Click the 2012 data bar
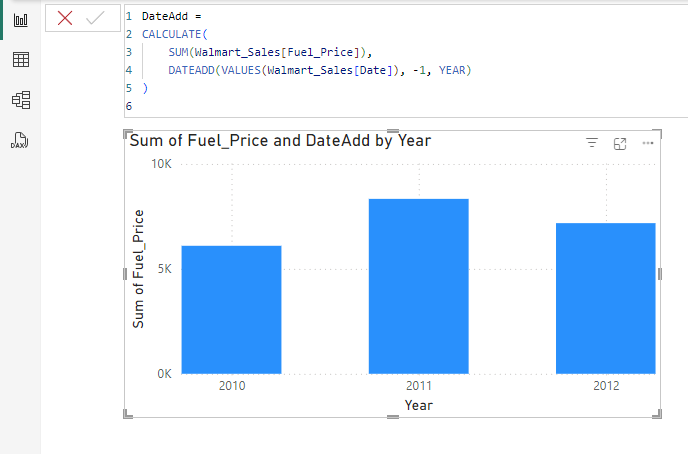Screen dimensions: 688x454 (605, 298)
